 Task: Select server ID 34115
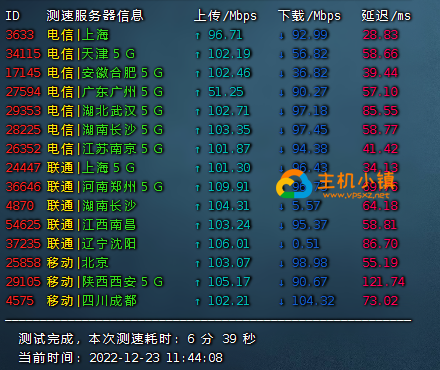23,54
